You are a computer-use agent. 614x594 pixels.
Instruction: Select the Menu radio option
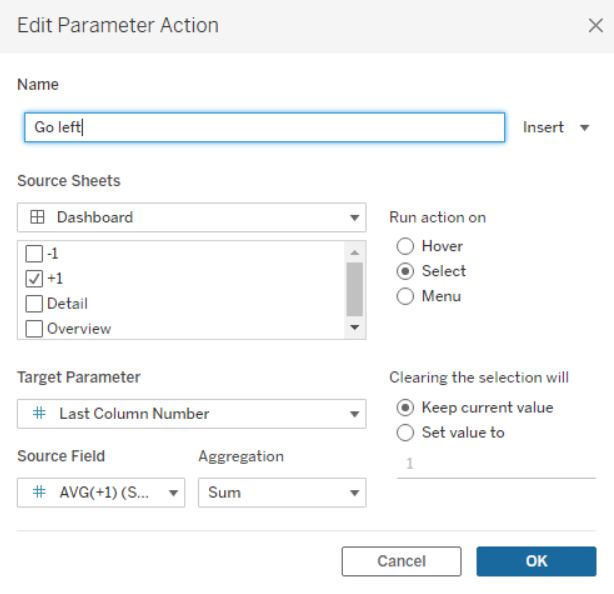point(405,296)
